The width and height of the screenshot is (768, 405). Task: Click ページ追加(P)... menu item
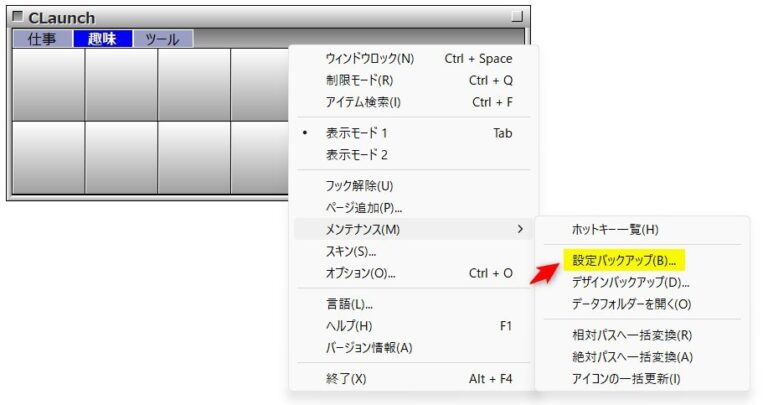[413, 208]
